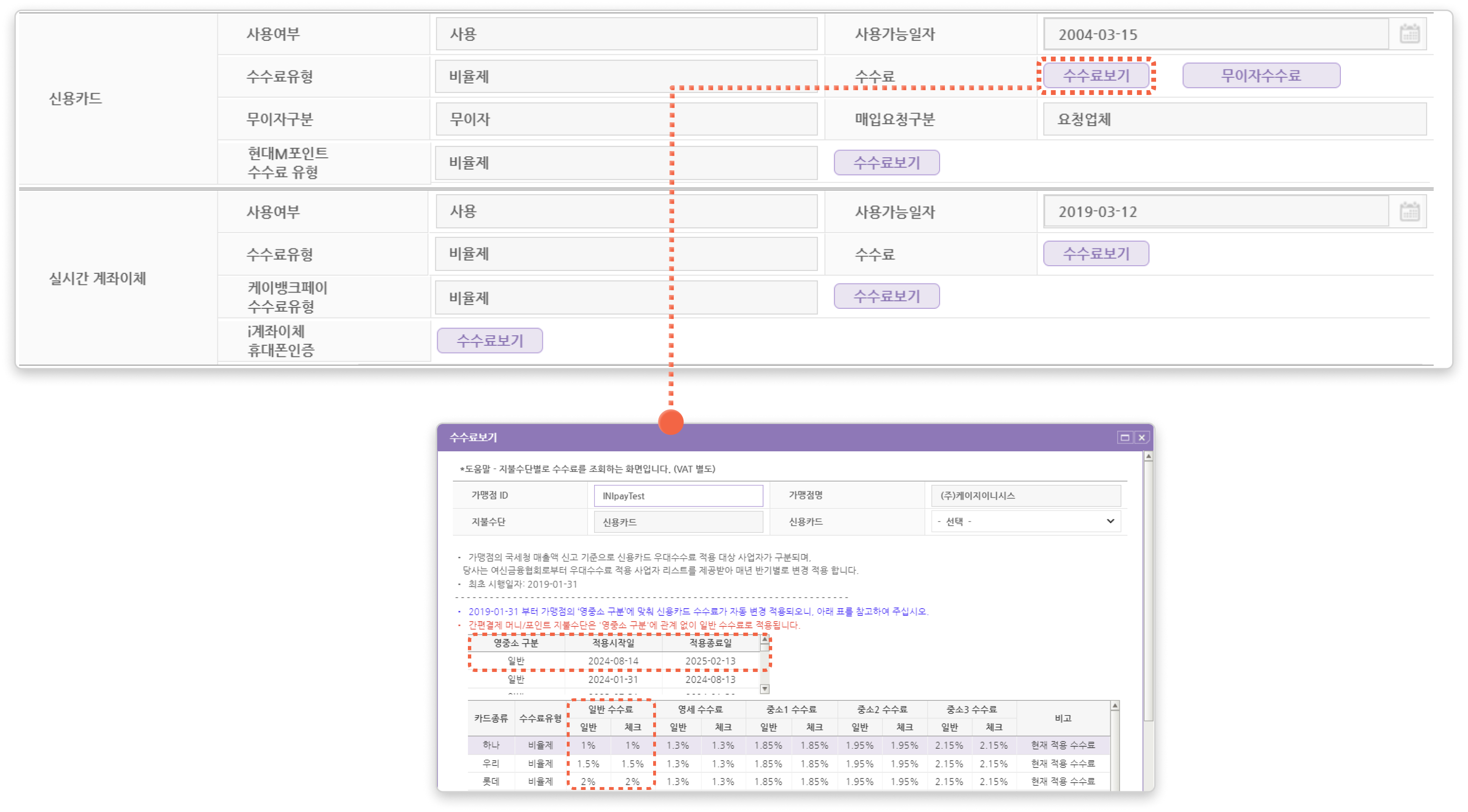Click 신용카드 사용여부 field showing 사용
The image size is (1468, 812).
point(626,34)
